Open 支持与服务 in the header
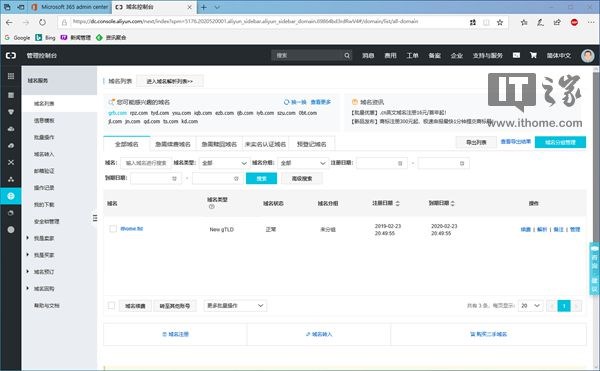 point(488,55)
